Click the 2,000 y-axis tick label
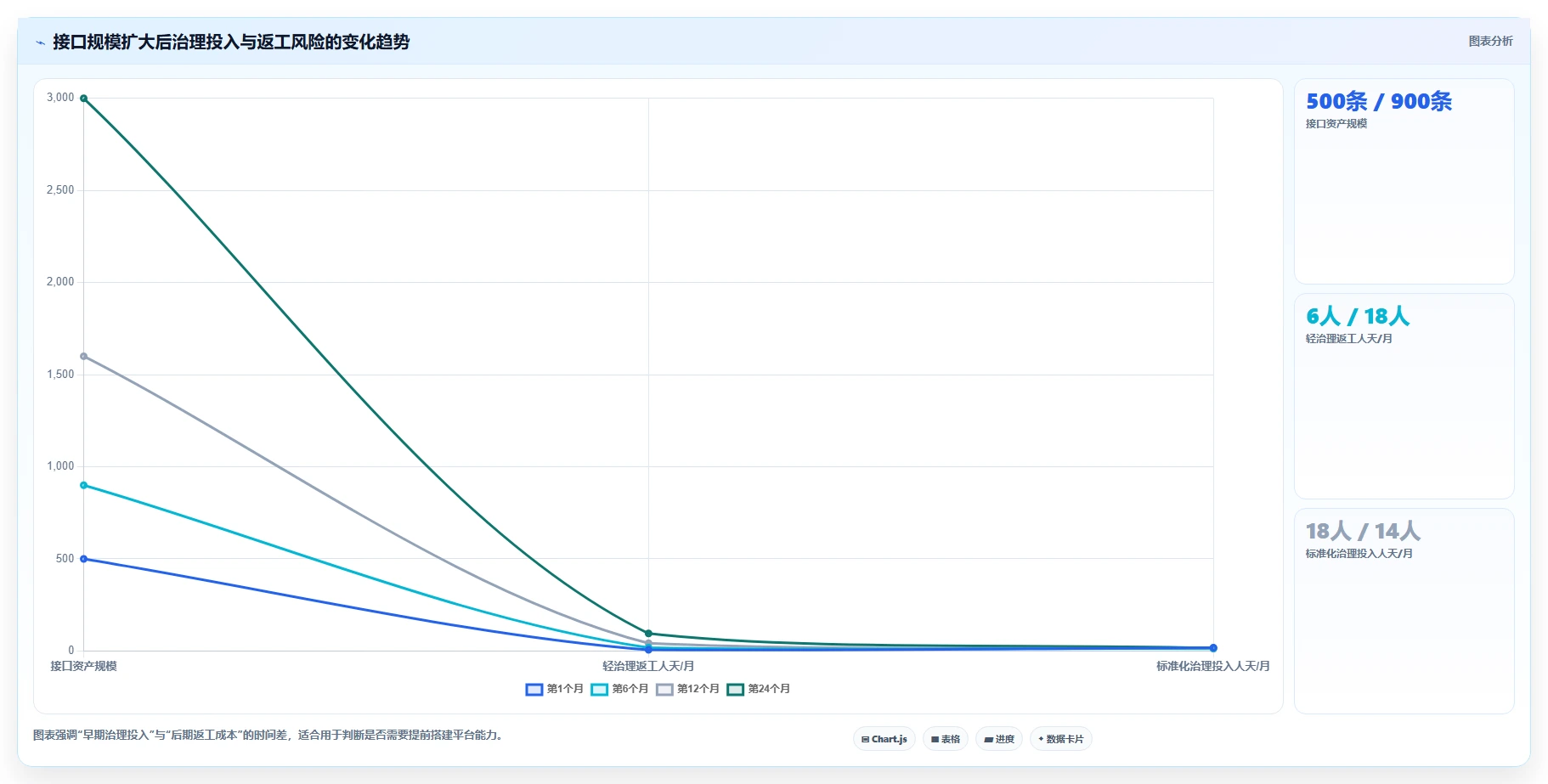This screenshot has height=784, width=1548. point(60,282)
